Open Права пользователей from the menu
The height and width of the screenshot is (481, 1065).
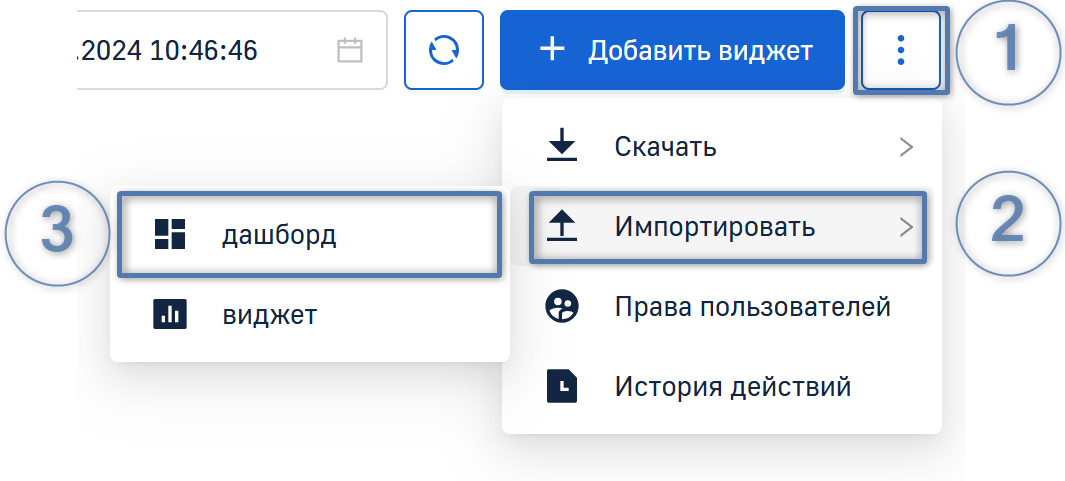[752, 306]
